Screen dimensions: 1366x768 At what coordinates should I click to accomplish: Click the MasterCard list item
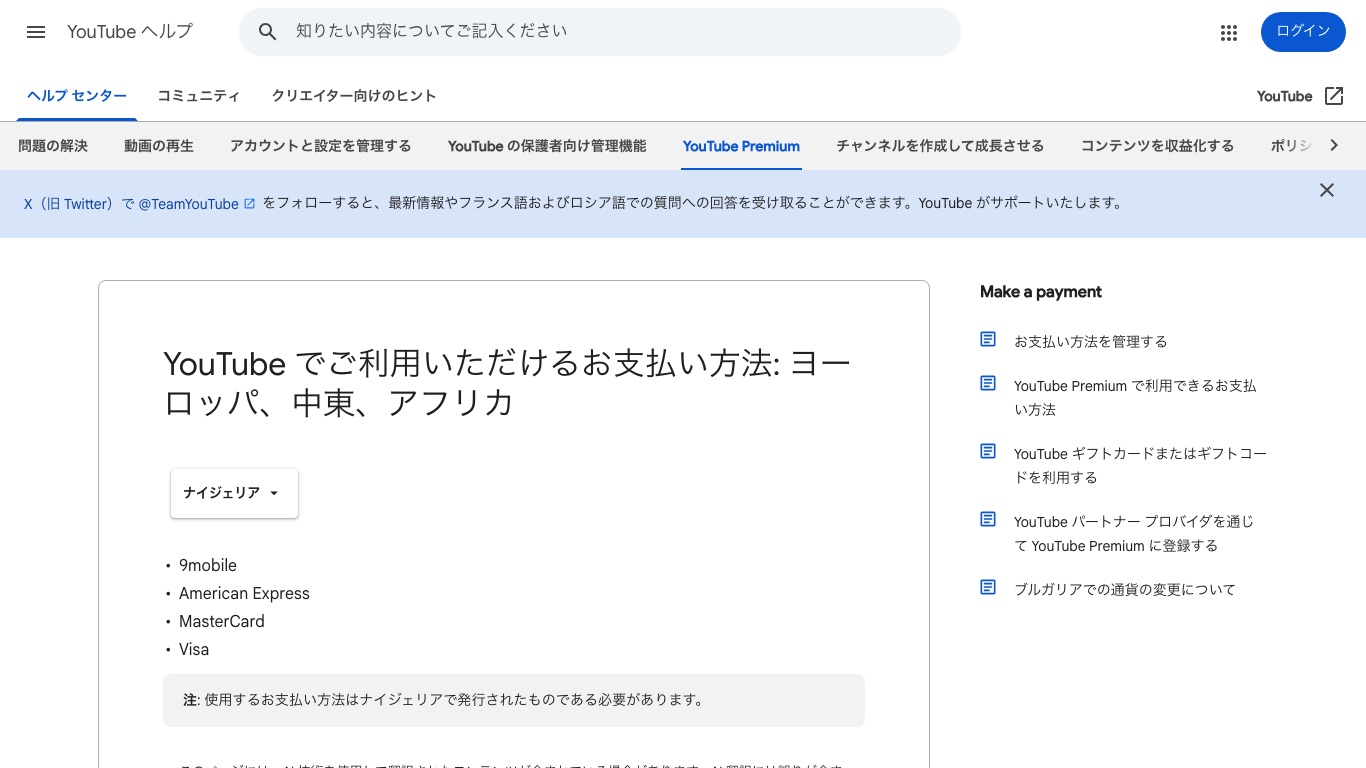[222, 621]
